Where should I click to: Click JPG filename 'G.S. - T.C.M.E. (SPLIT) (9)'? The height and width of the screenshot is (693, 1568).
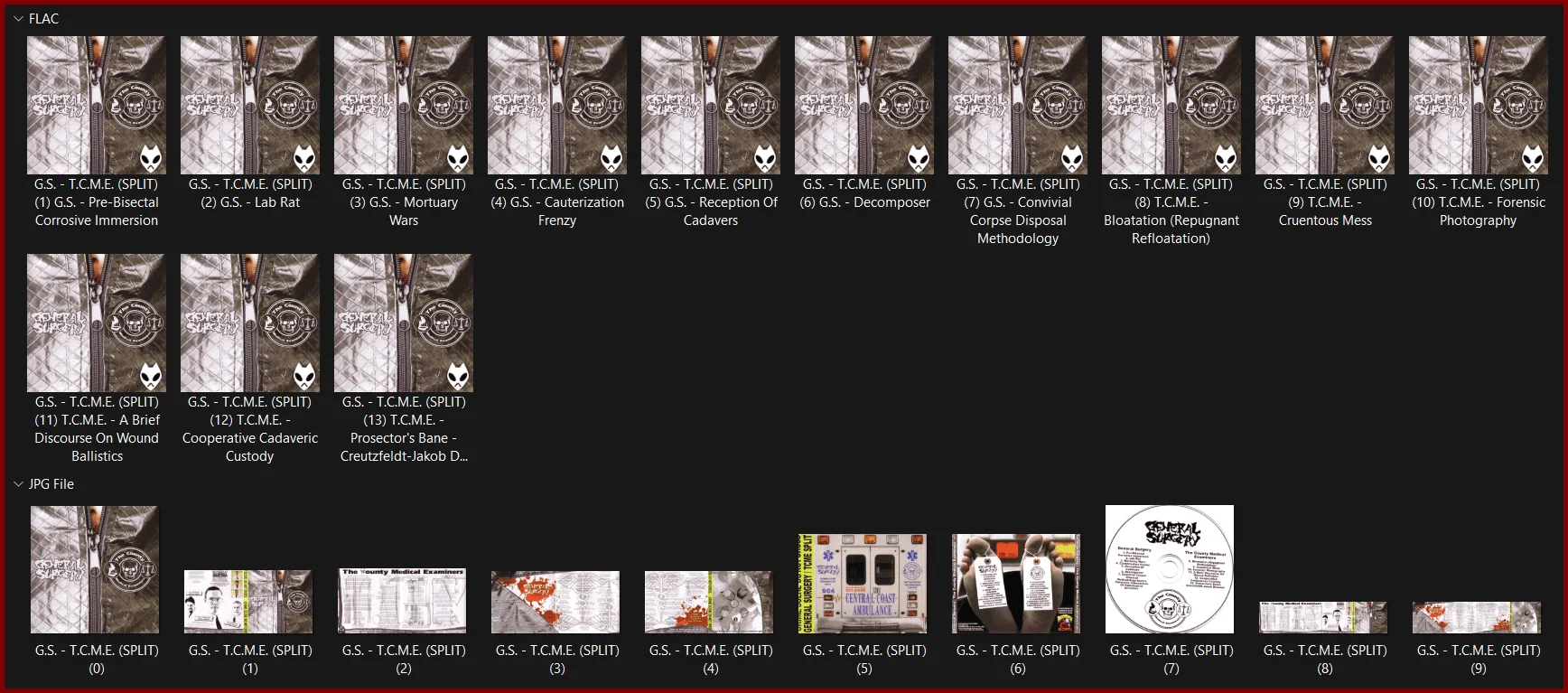click(1479, 660)
